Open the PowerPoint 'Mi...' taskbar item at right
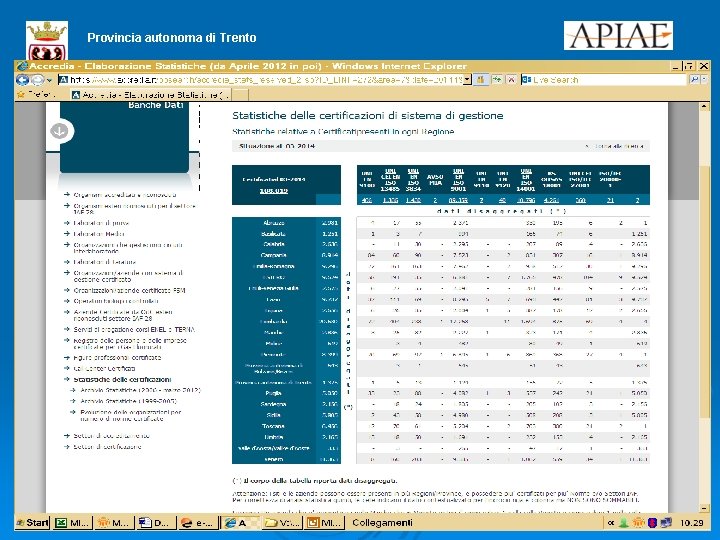The image size is (720, 540). (x=325, y=523)
